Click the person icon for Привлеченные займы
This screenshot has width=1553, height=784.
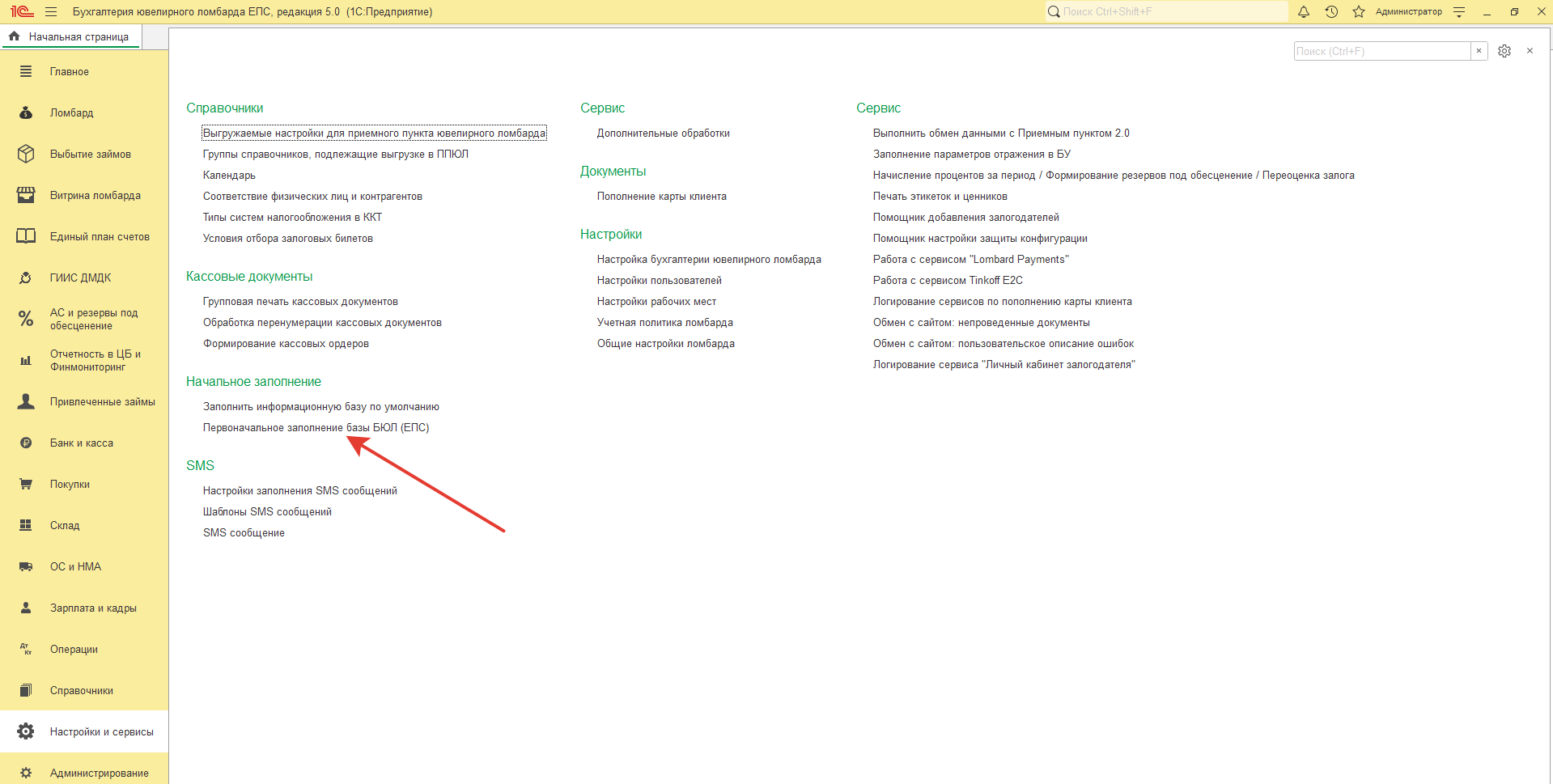pos(26,401)
